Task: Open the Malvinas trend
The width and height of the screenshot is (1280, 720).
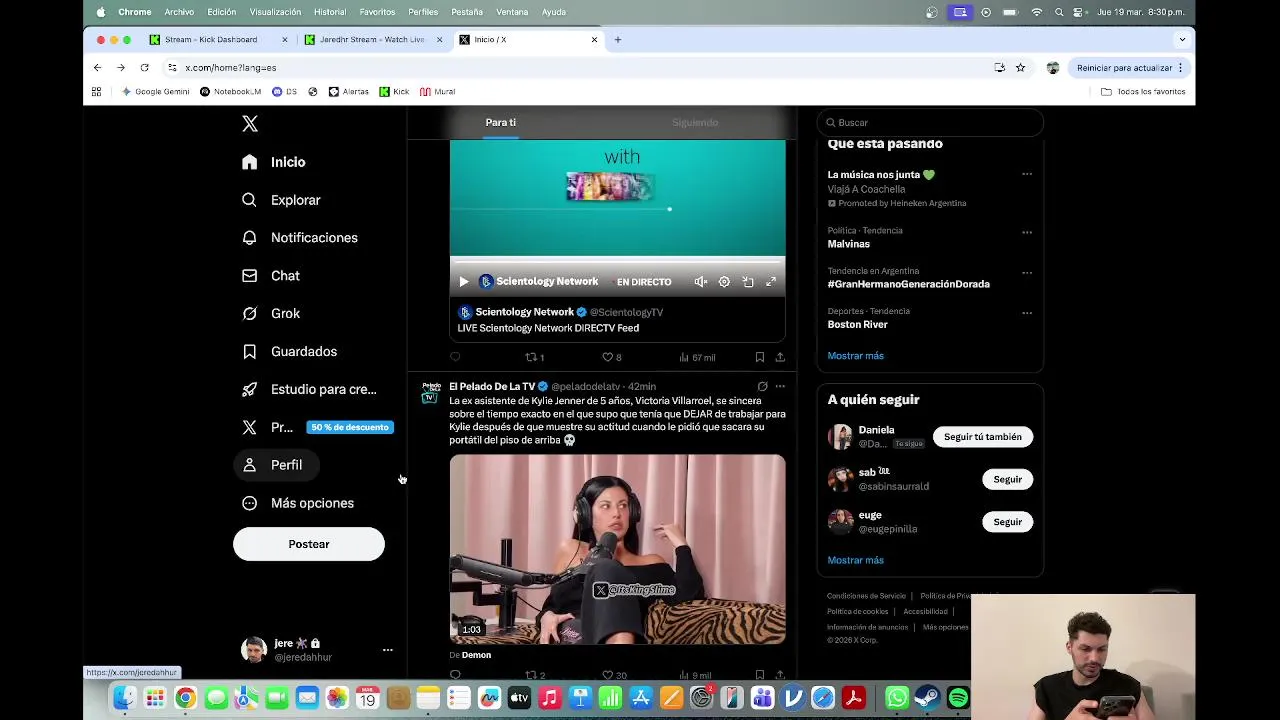Action: tap(848, 244)
